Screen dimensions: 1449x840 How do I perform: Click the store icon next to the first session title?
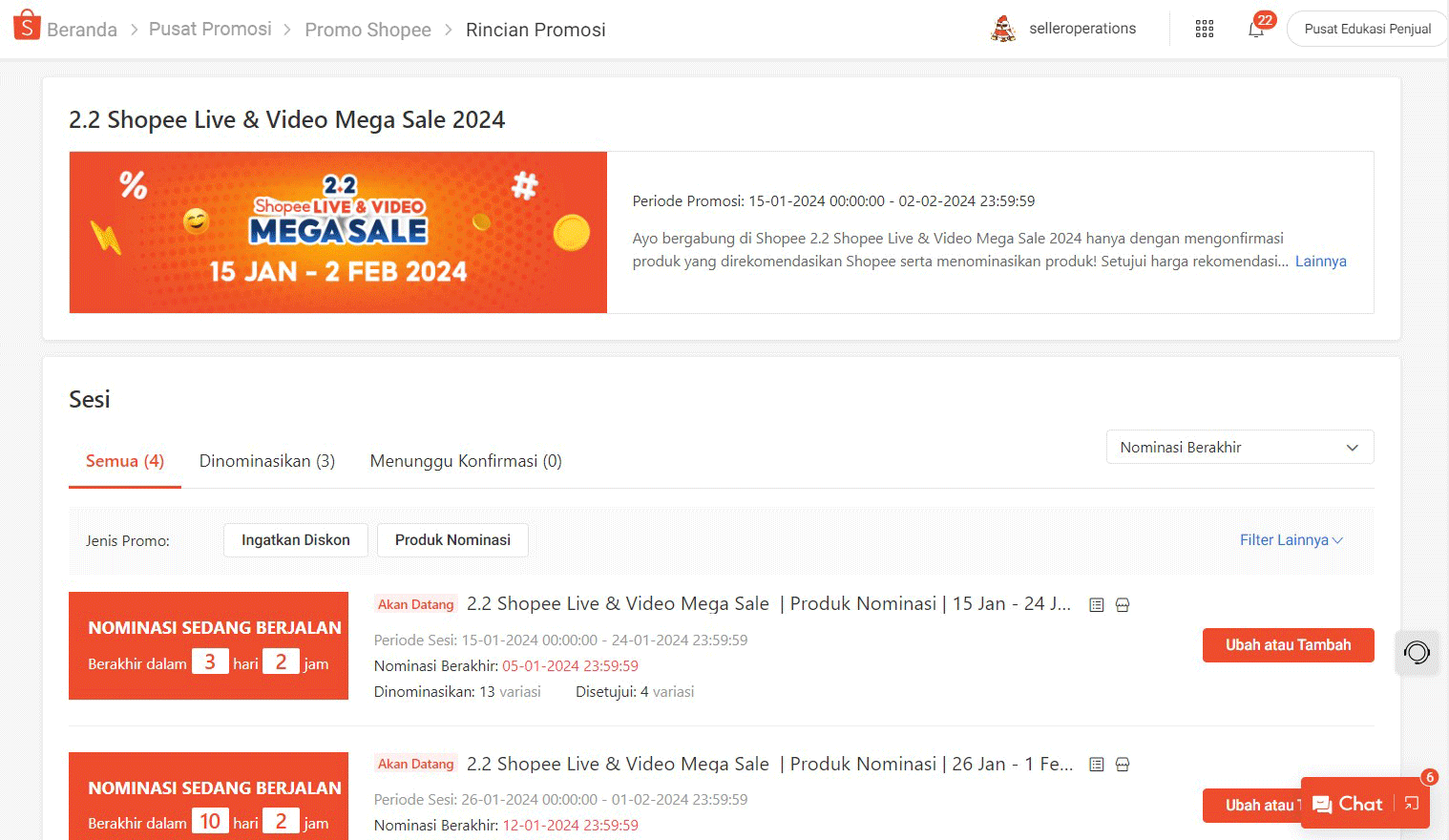point(1122,604)
